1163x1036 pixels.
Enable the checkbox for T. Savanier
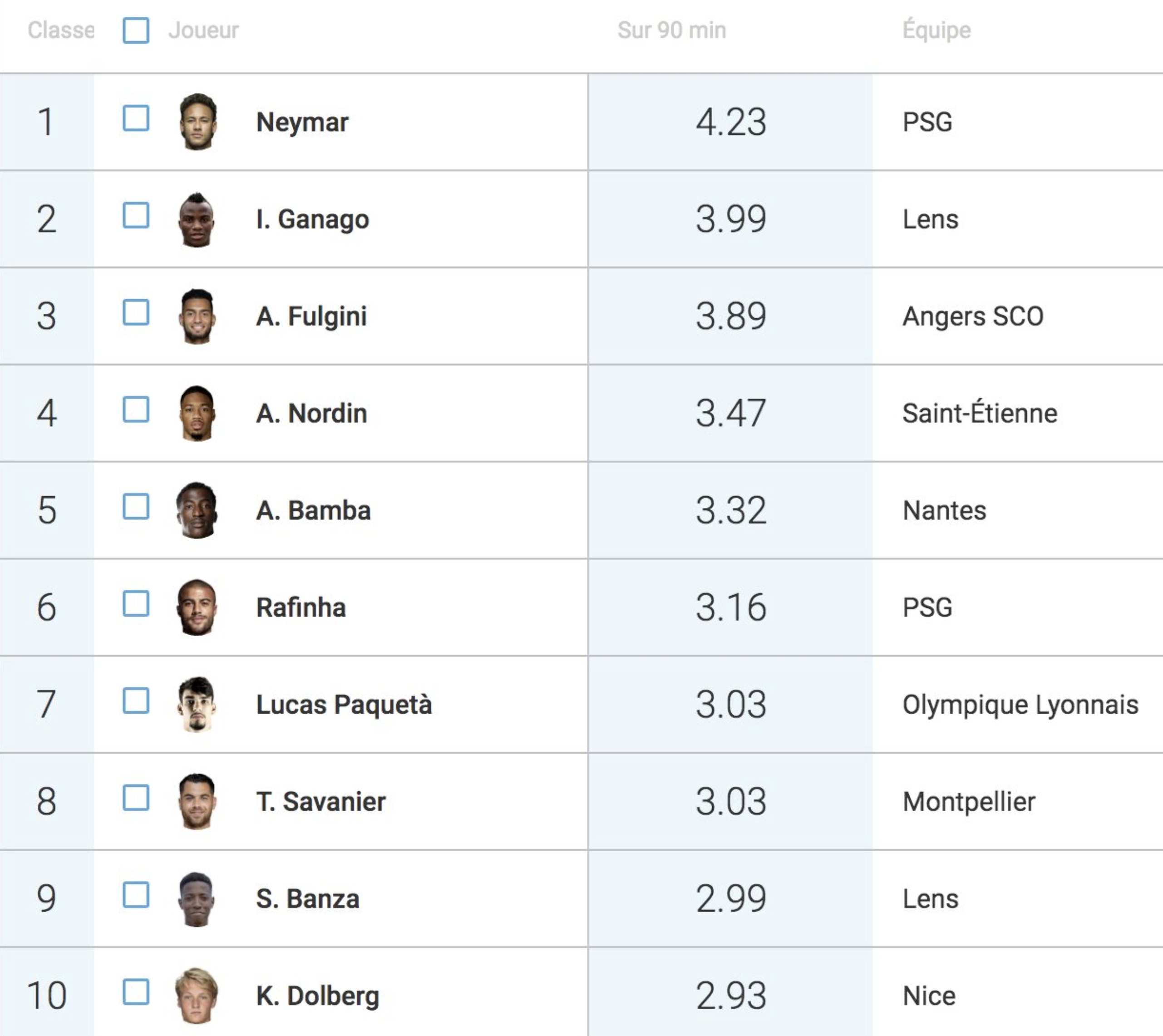[136, 798]
